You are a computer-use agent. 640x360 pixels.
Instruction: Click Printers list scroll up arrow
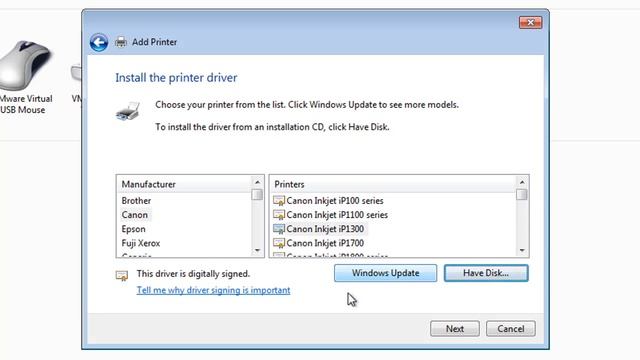[522, 182]
